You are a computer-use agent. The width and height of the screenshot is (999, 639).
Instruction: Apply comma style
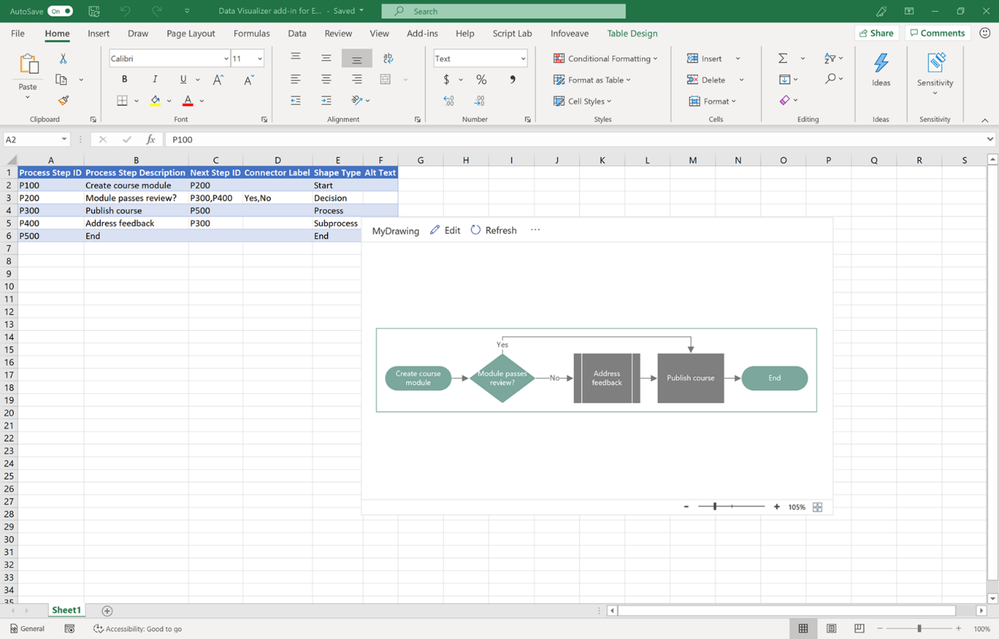512,80
